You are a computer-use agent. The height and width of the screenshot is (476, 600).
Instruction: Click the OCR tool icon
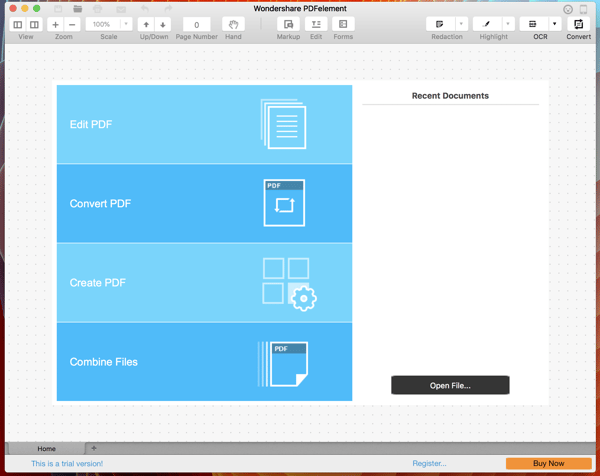point(533,24)
